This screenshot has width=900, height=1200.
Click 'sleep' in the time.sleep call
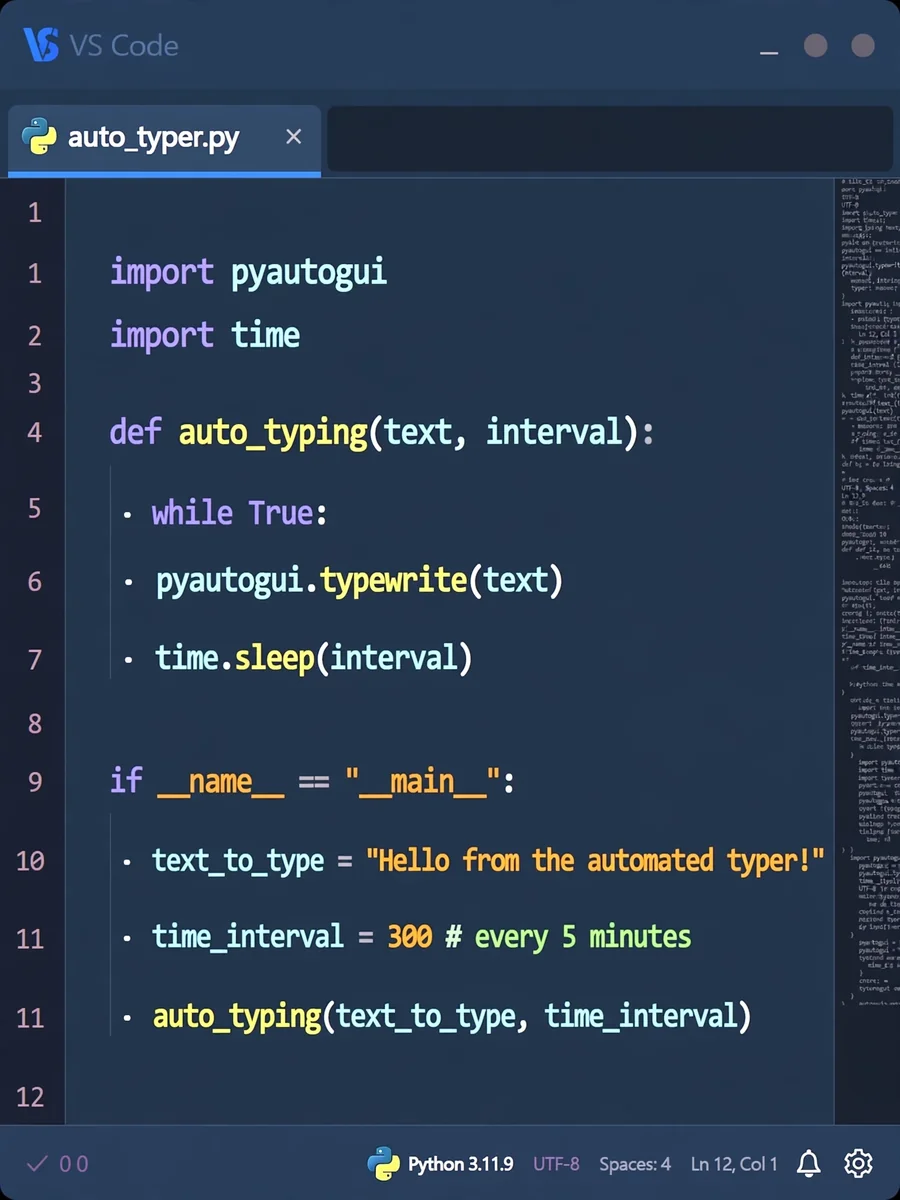pos(274,659)
